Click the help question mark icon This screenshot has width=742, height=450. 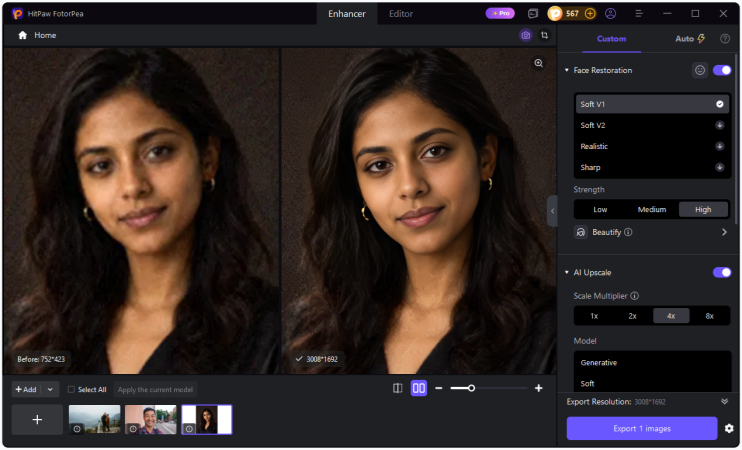click(724, 39)
